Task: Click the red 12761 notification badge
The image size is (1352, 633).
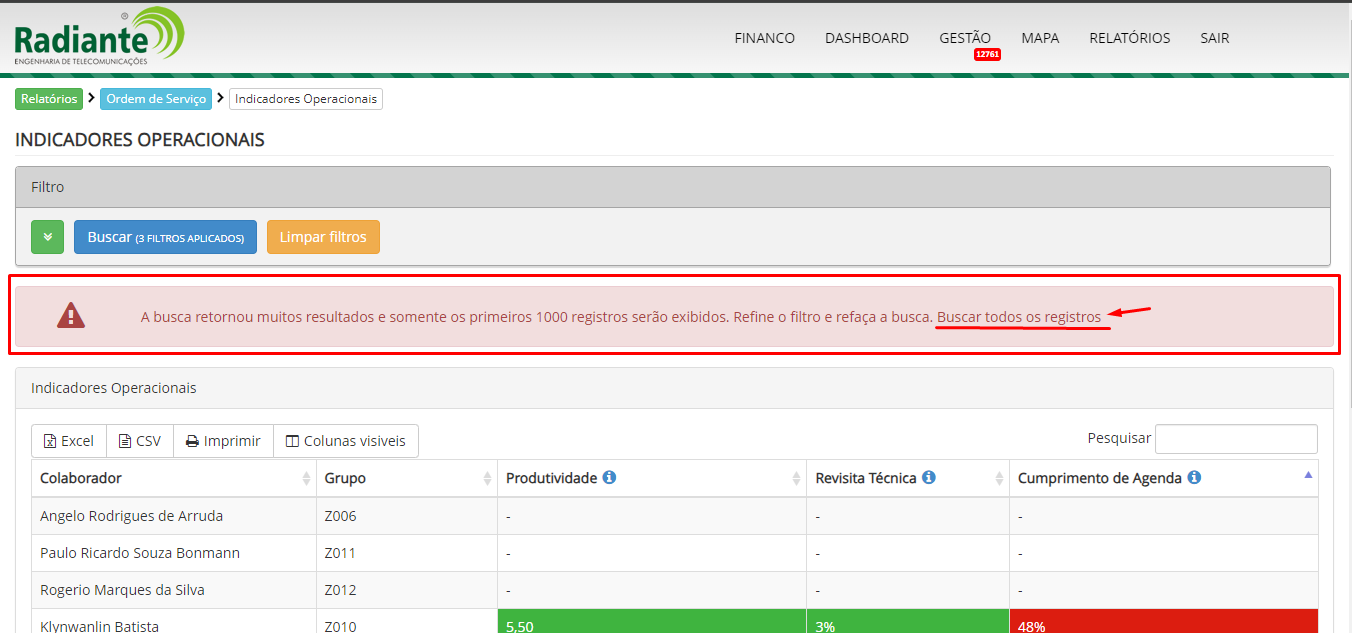Action: point(987,54)
